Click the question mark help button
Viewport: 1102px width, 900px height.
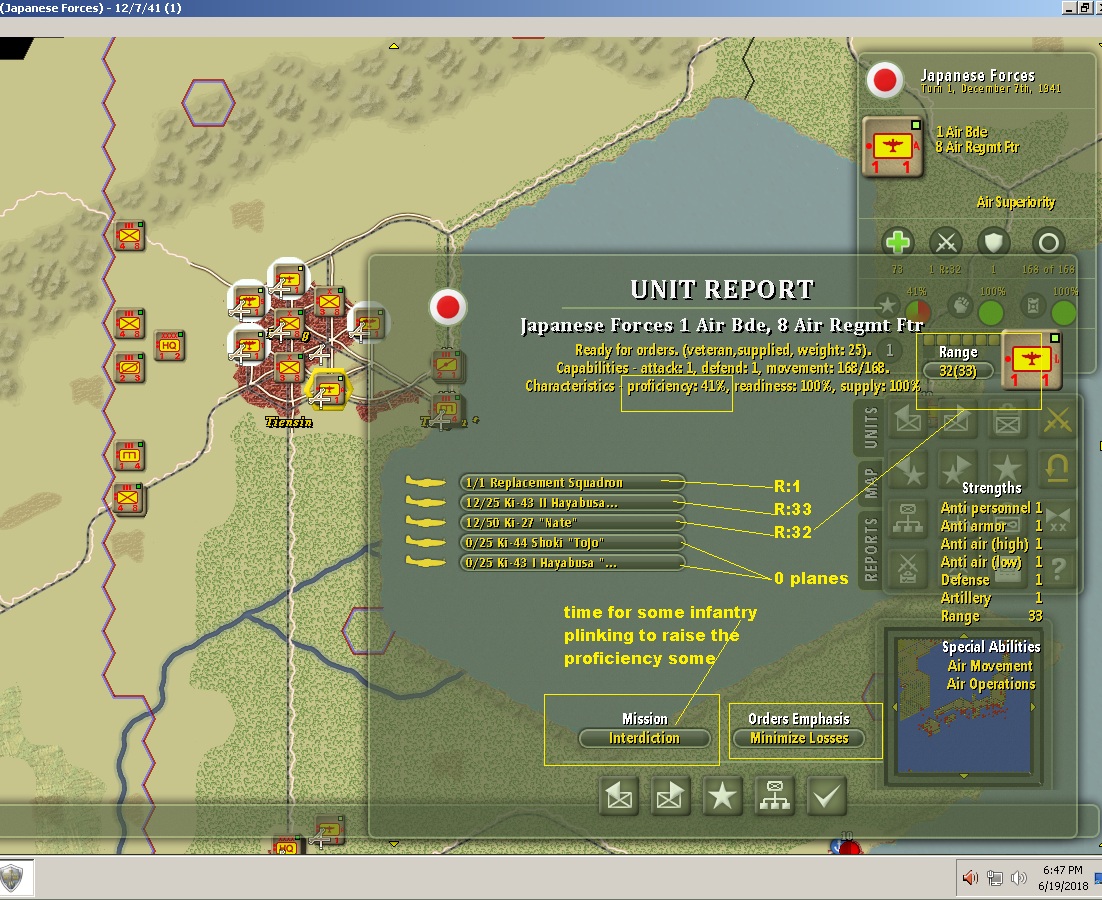coord(1058,568)
